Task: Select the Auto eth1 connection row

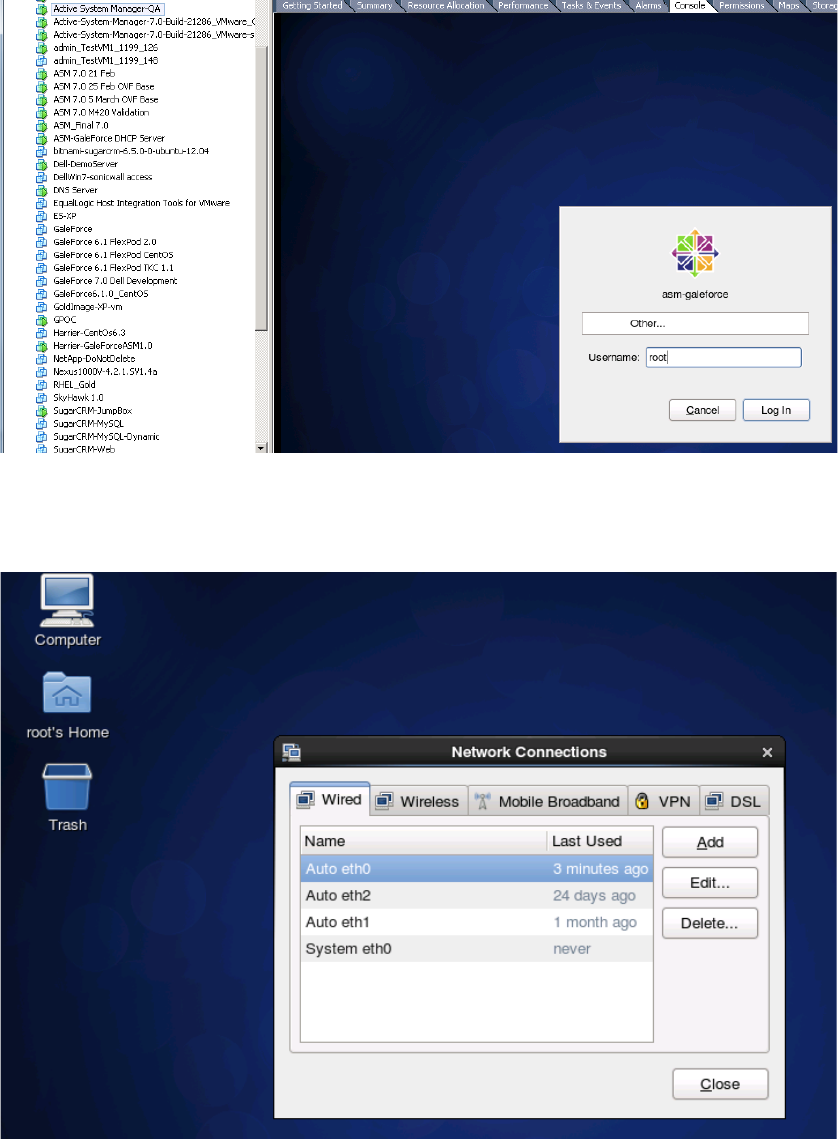Action: (x=476, y=923)
